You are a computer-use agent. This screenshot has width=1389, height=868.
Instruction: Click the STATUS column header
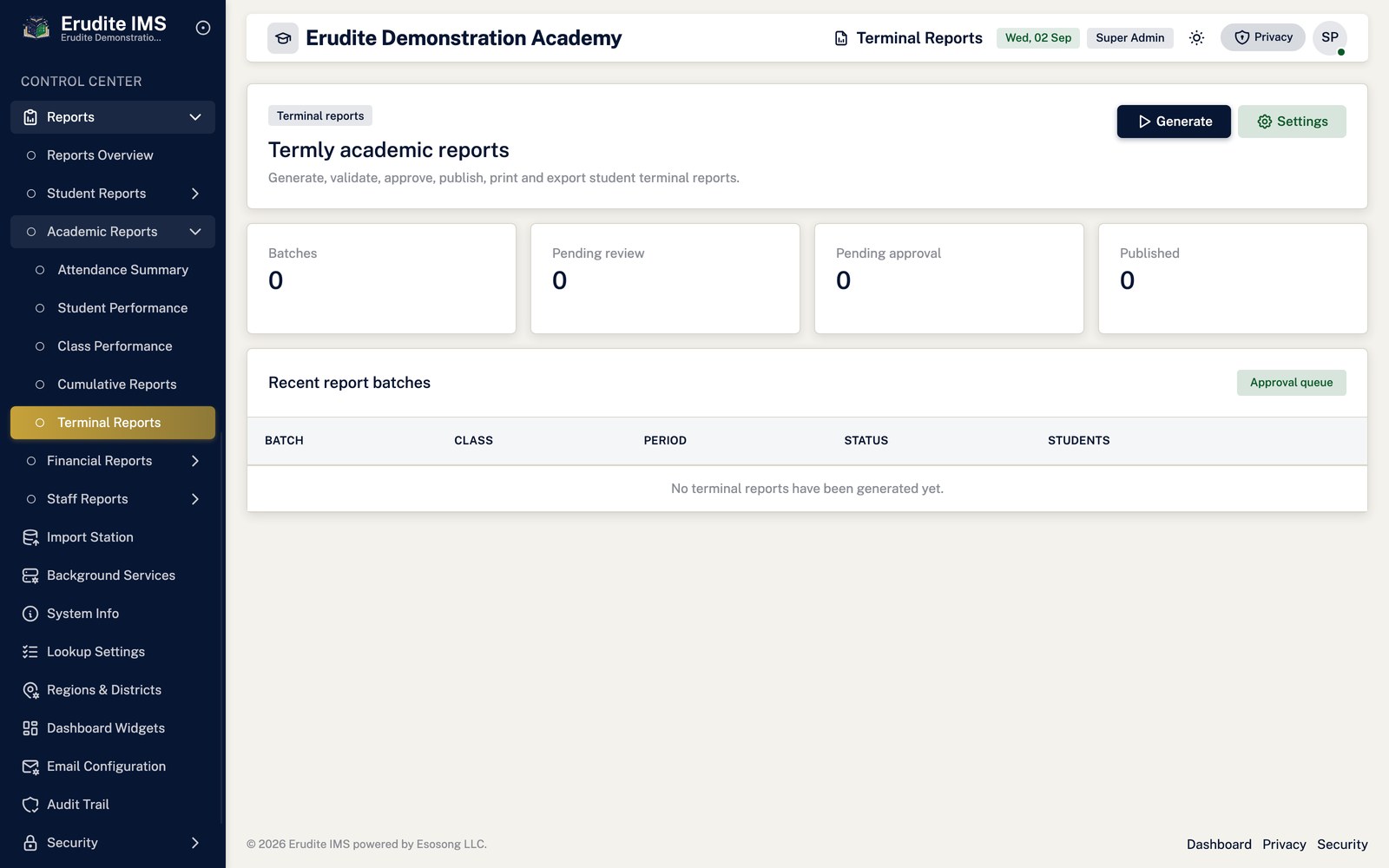(866, 440)
